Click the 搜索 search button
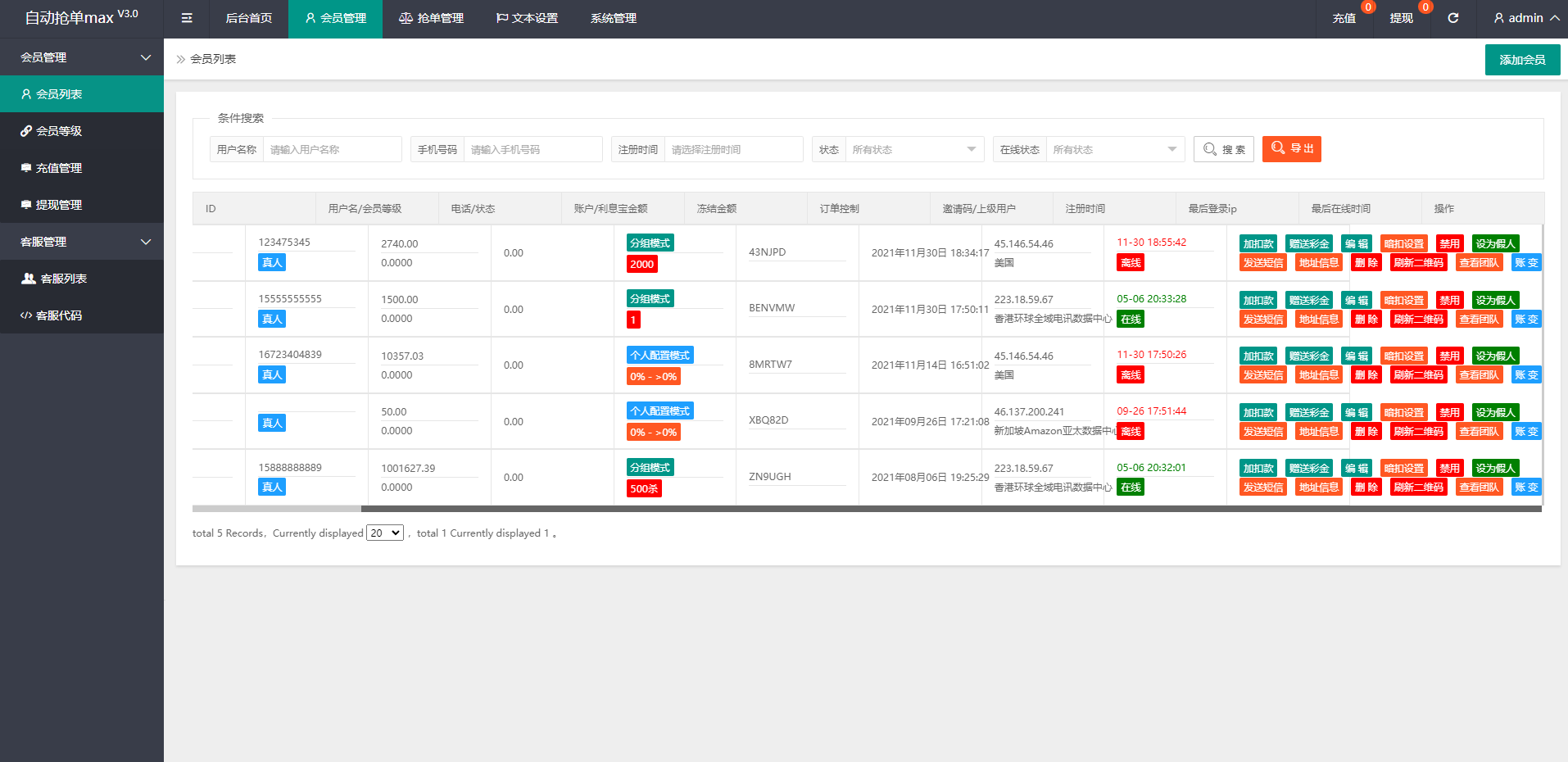The height and width of the screenshot is (762, 1568). coord(1223,149)
